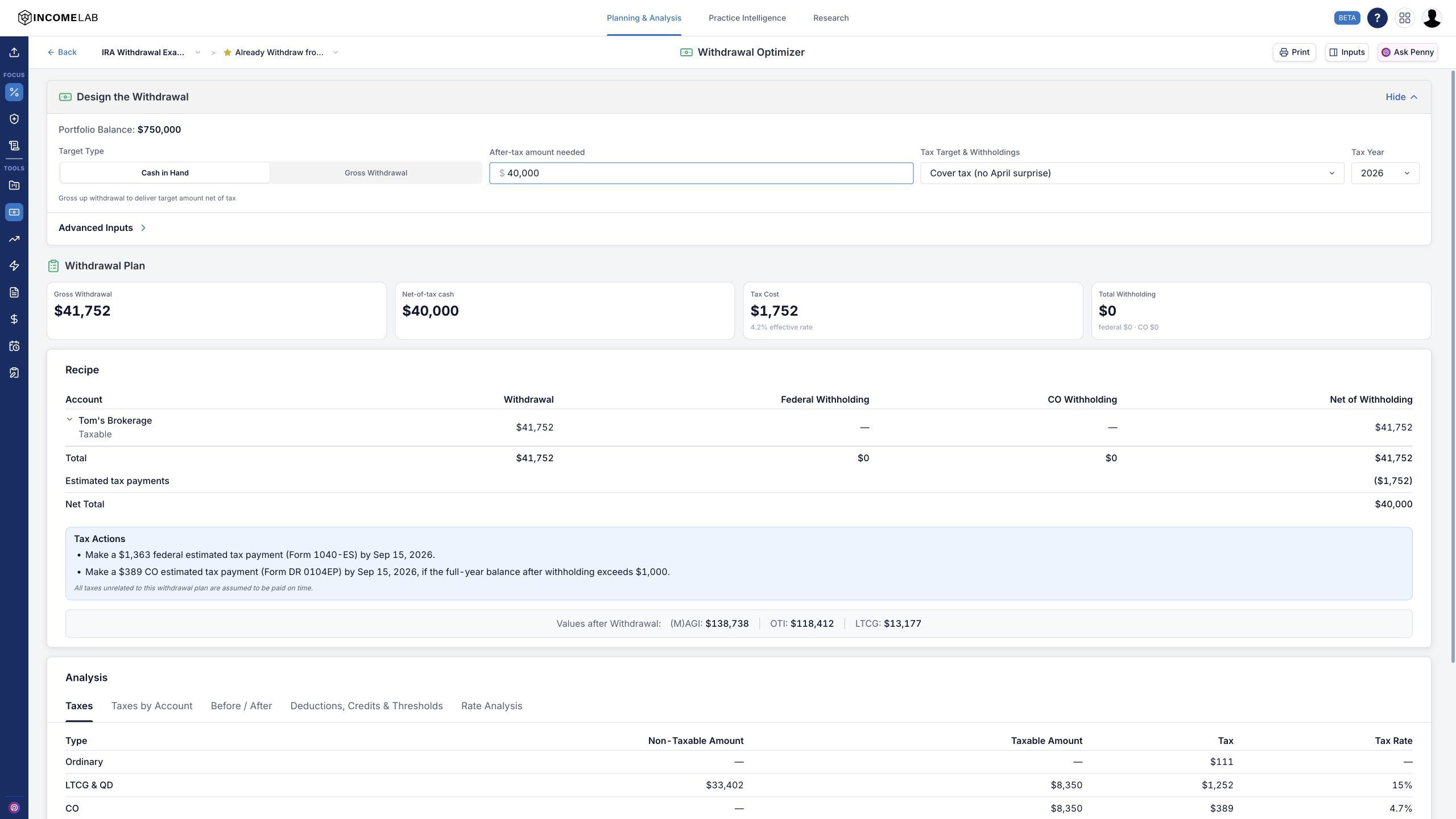This screenshot has height=819, width=1456.
Task: Open Tax Target & Withholdings dropdown
Action: click(1132, 173)
